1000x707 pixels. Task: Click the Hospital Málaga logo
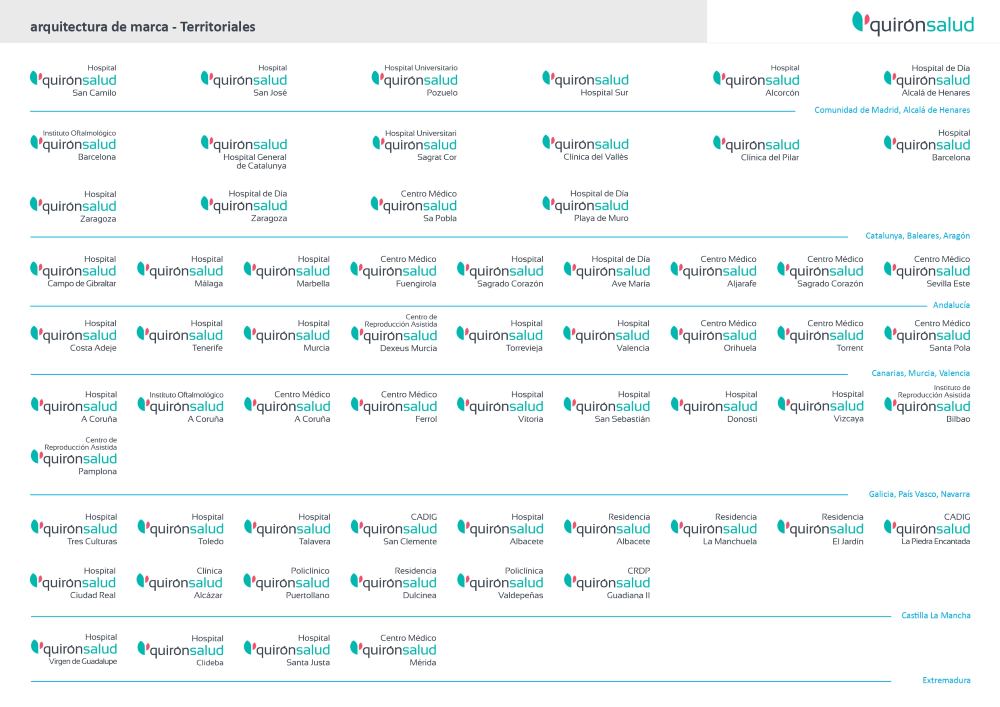coord(180,272)
